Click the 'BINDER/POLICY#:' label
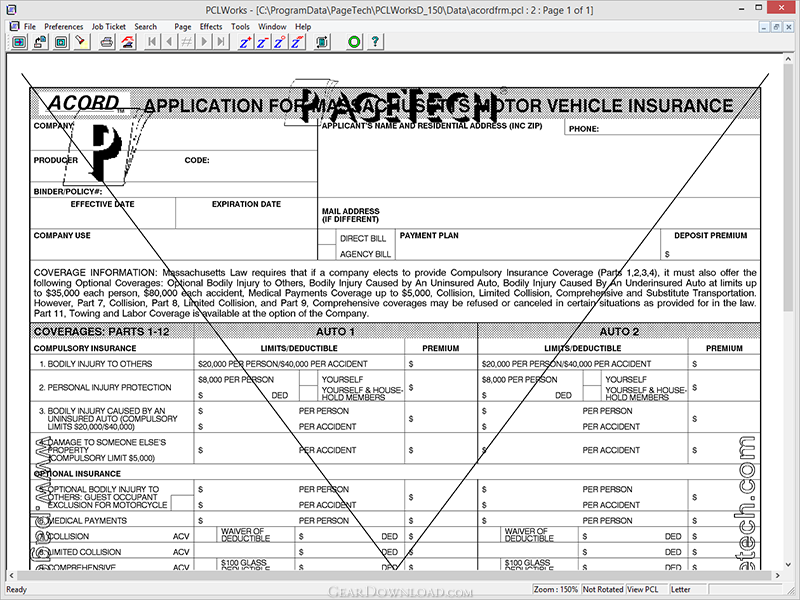Screen dimensions: 800x600 pyautogui.click(x=68, y=191)
